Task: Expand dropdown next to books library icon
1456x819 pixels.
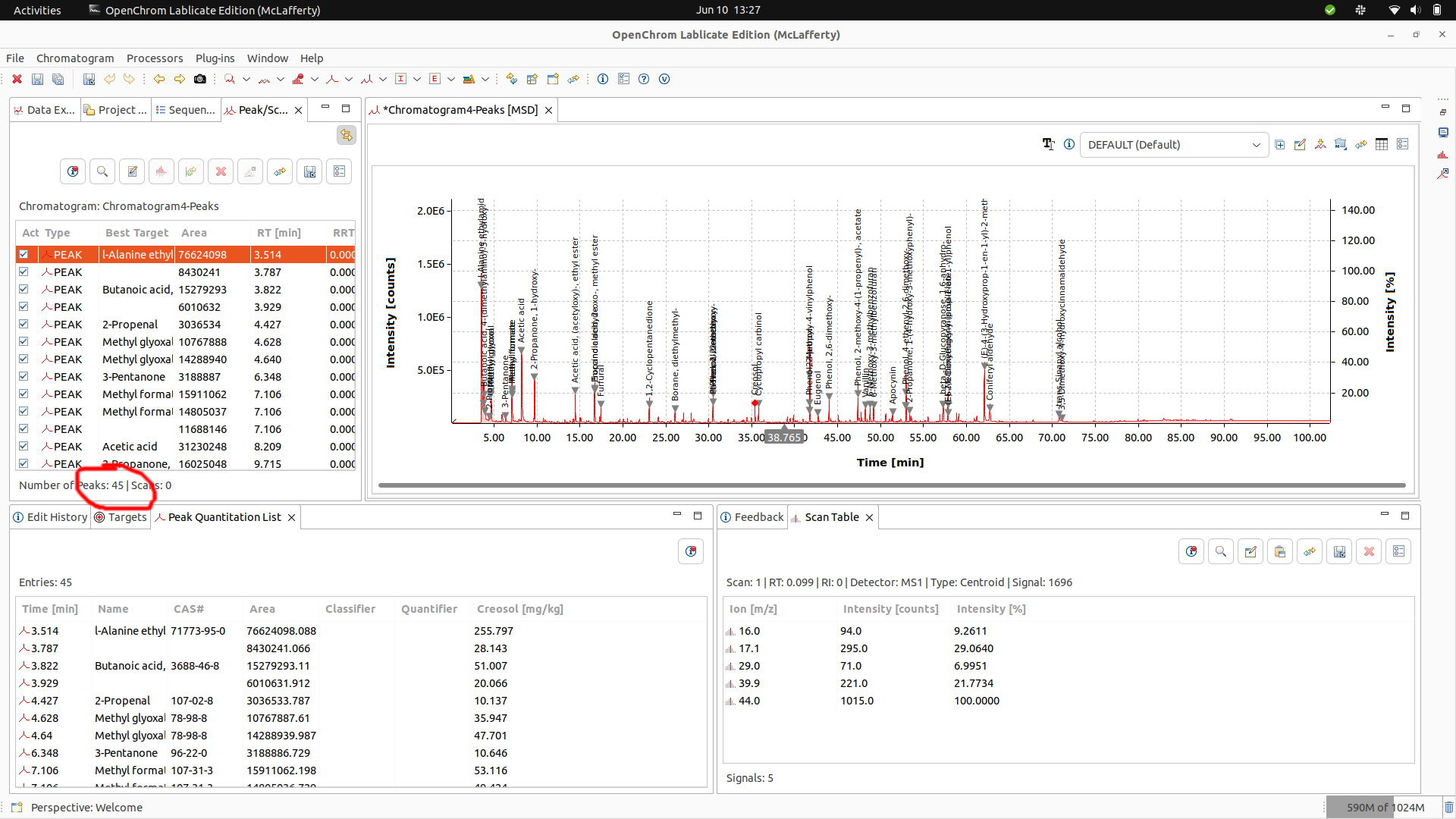Action: [485, 79]
